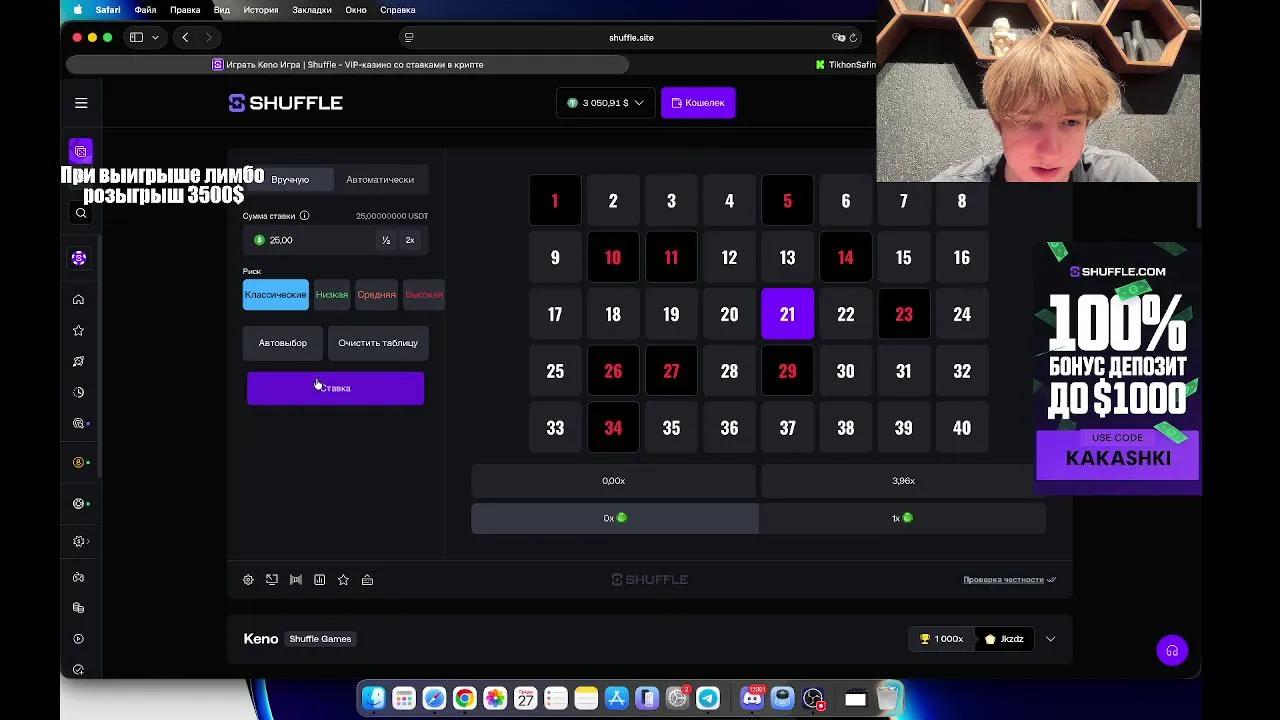Open the gear icon in the game footer toolbar
This screenshot has height=720, width=1280.
pos(248,580)
